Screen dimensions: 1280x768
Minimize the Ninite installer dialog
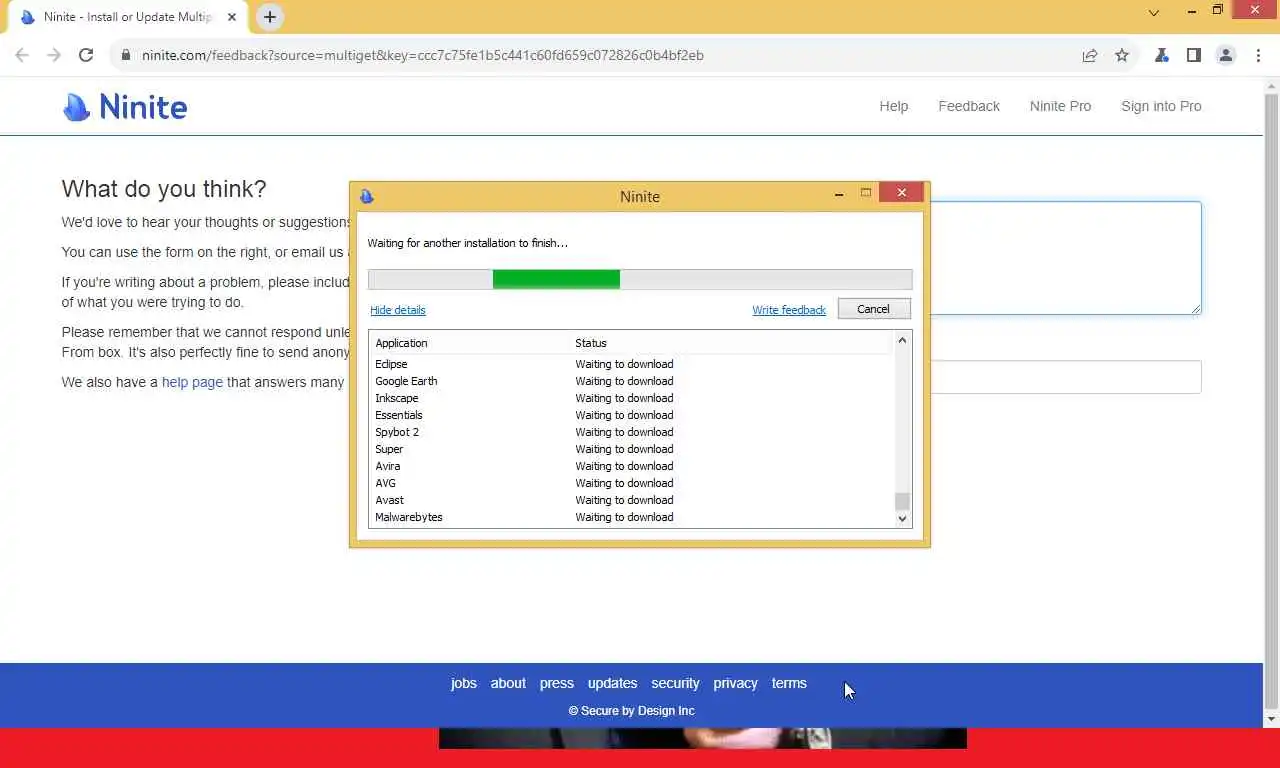(839, 194)
